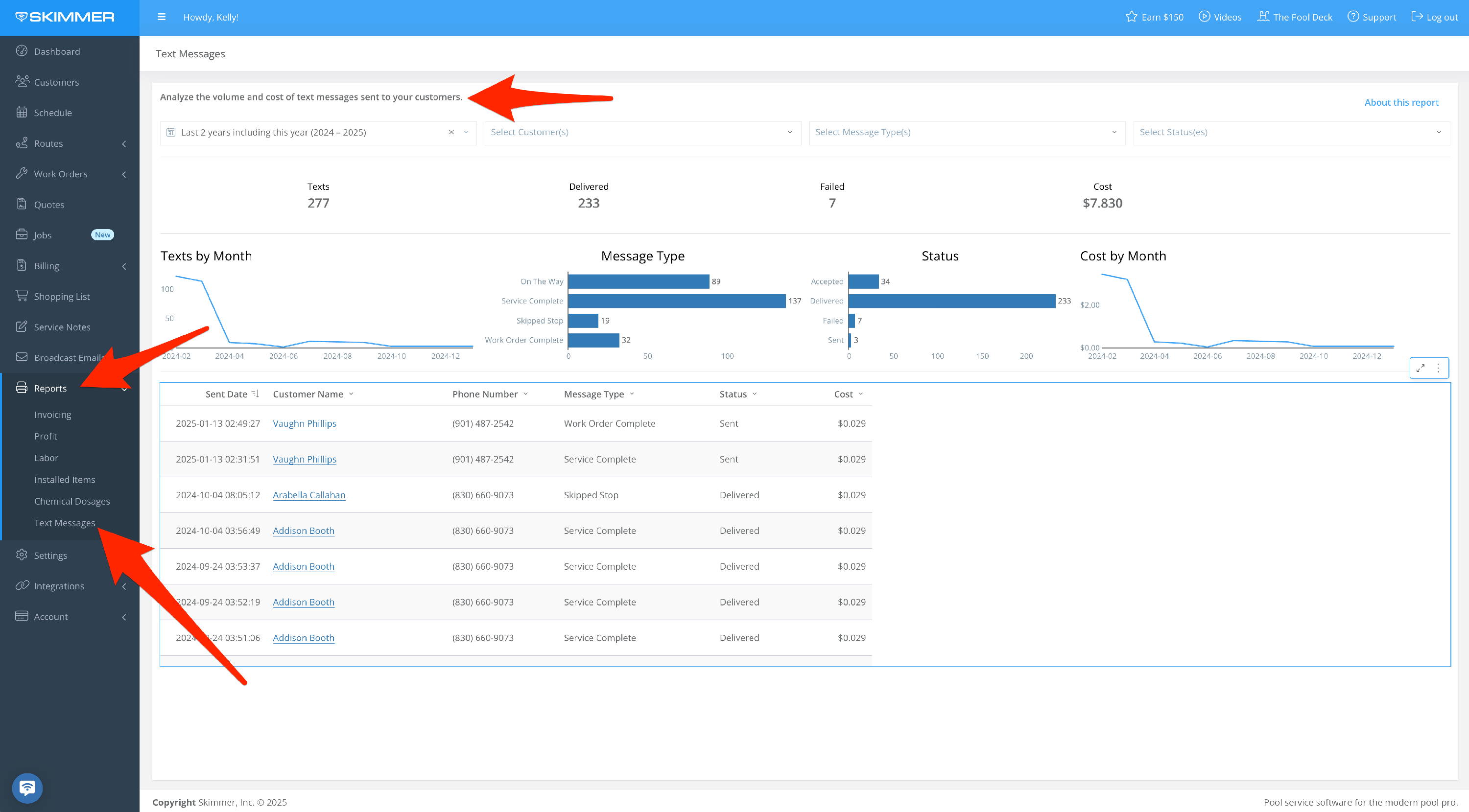Open the chat support bubble icon
This screenshot has width=1469, height=812.
click(x=27, y=788)
